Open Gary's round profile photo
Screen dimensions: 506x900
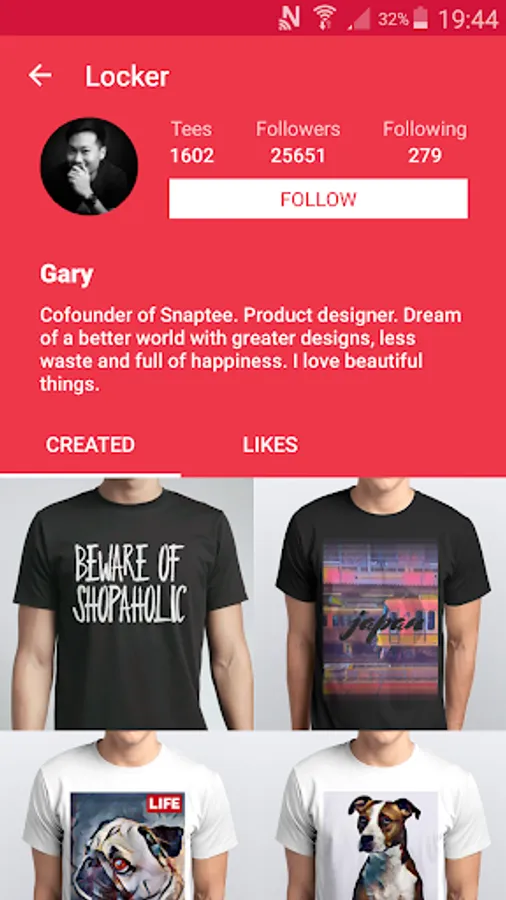point(89,166)
